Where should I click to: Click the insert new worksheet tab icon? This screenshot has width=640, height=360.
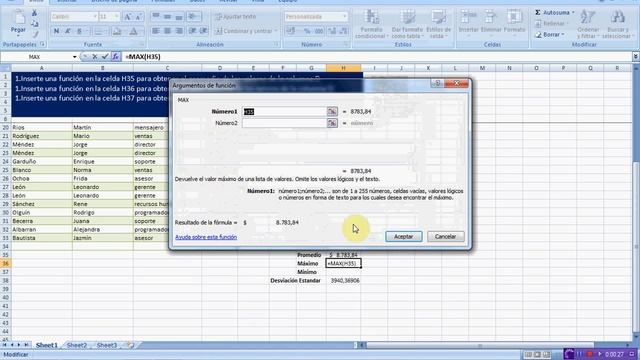[x=130, y=345]
